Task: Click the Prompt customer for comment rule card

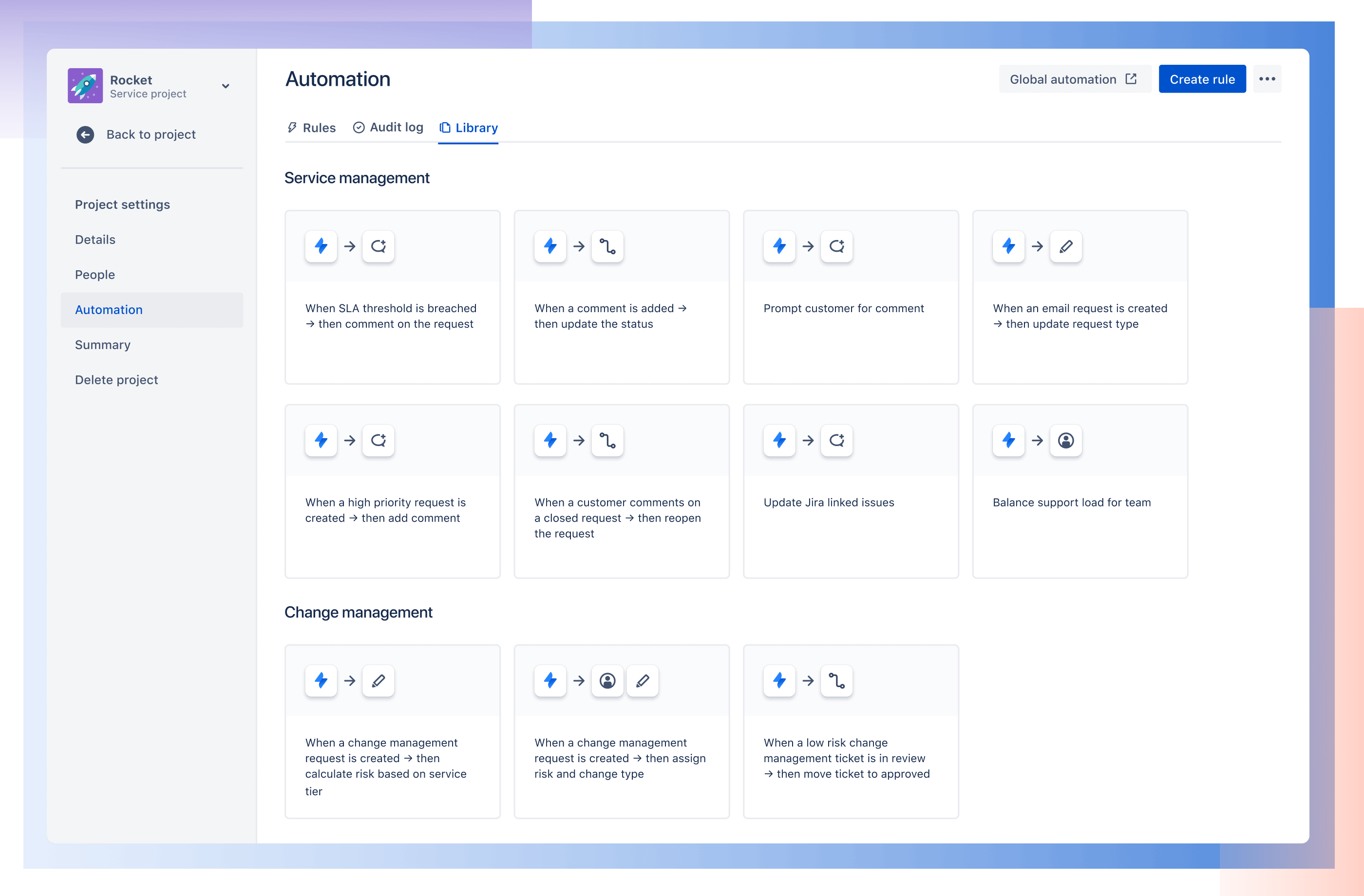Action: [x=851, y=296]
